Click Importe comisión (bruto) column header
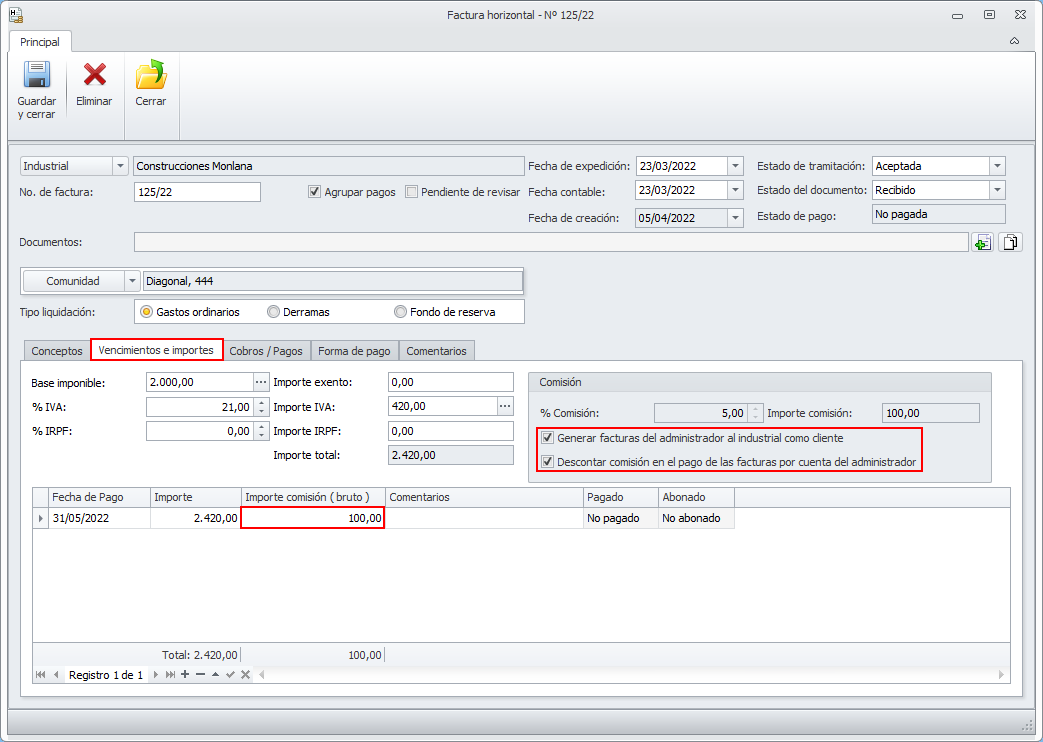The width and height of the screenshot is (1043, 742). coord(313,497)
